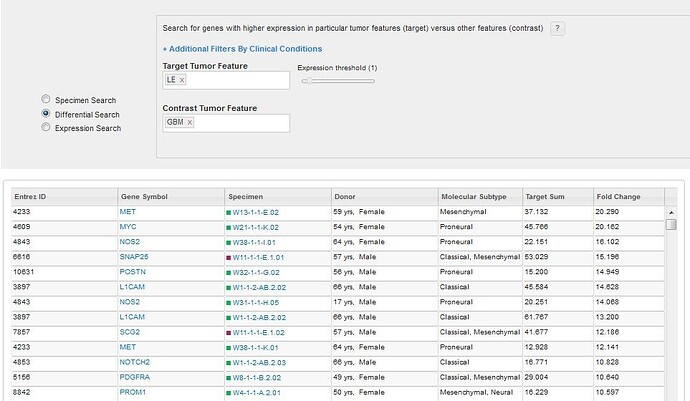This screenshot has width=690, height=401.
Task: Select the Differential Search radio button
Action: (x=46, y=113)
